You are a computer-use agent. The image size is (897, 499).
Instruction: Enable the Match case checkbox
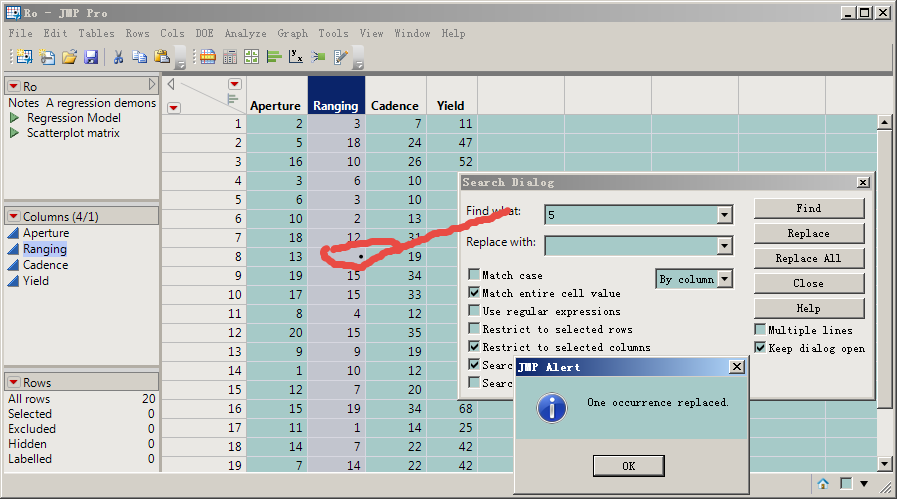point(474,275)
